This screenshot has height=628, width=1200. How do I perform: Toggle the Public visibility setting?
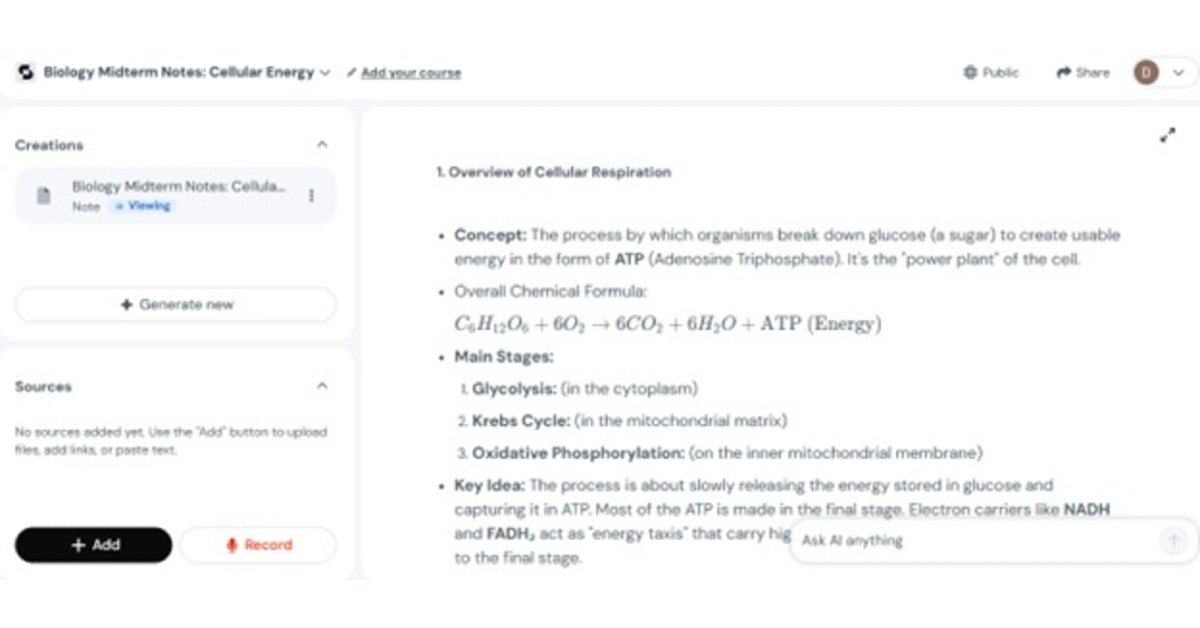pyautogui.click(x=991, y=72)
